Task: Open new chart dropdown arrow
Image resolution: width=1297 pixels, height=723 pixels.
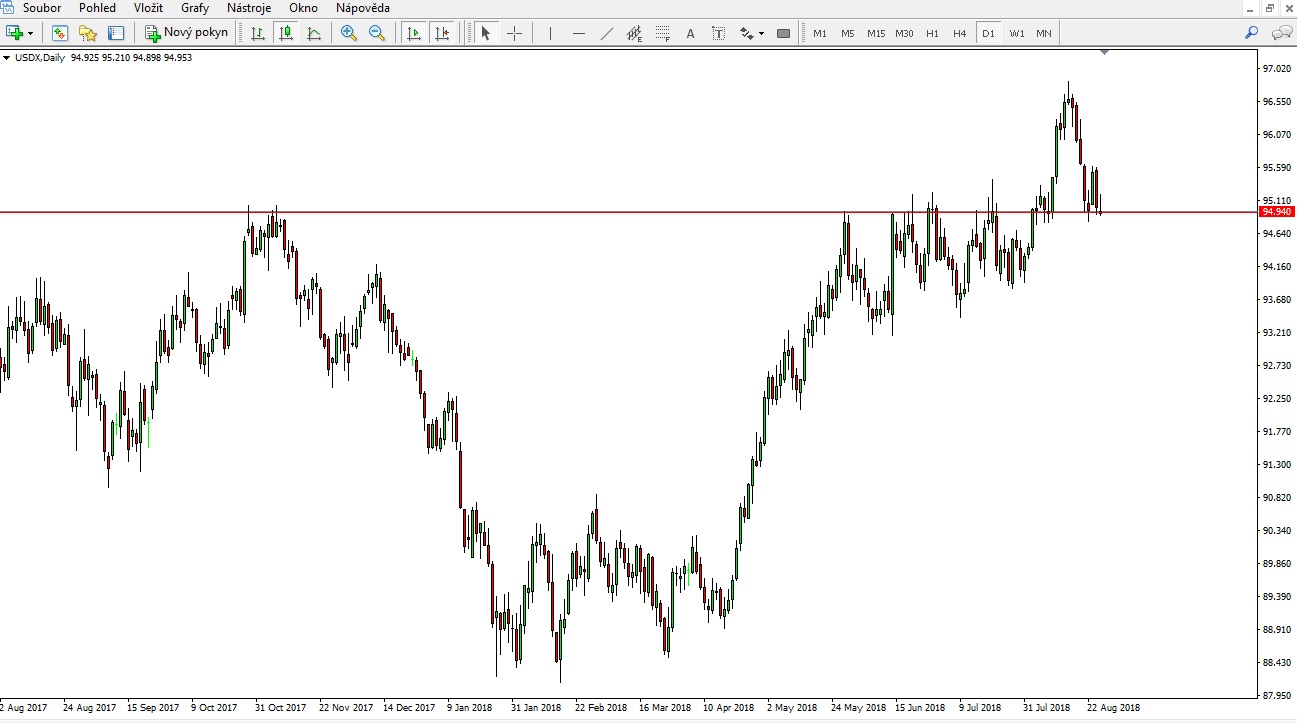Action: tap(31, 33)
